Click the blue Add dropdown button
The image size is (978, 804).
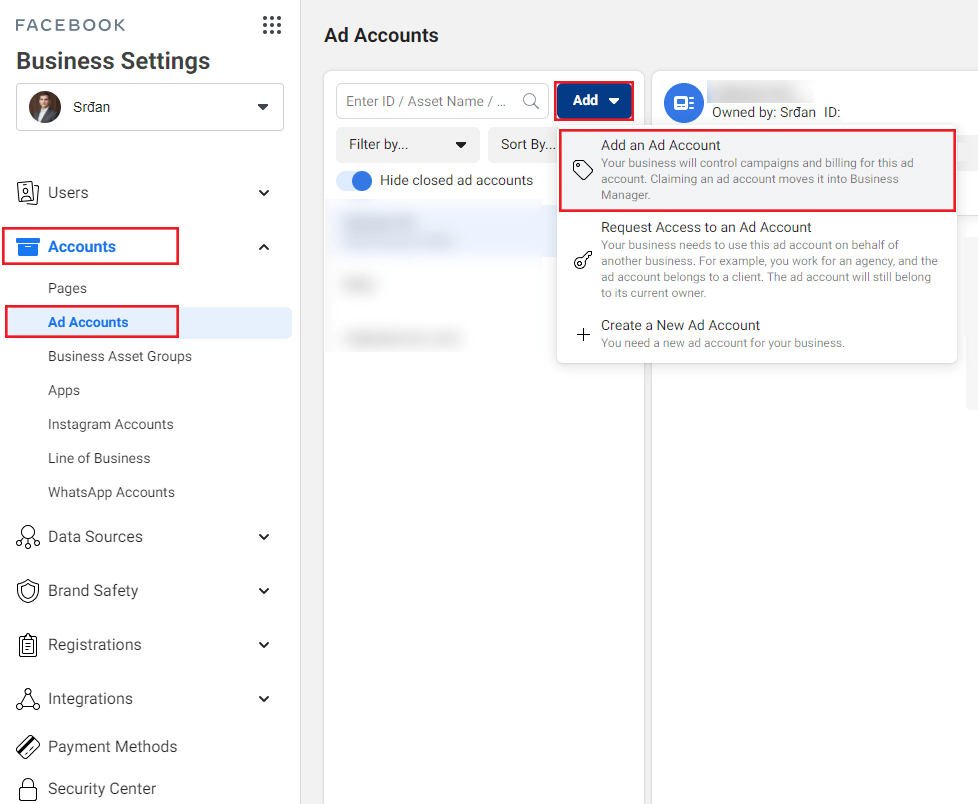594,100
